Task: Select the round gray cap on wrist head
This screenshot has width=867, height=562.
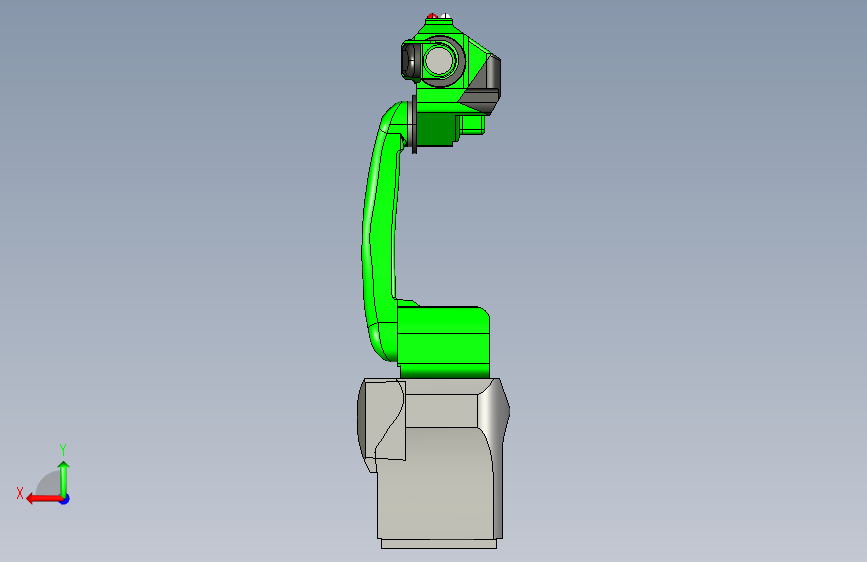Action: click(x=439, y=60)
